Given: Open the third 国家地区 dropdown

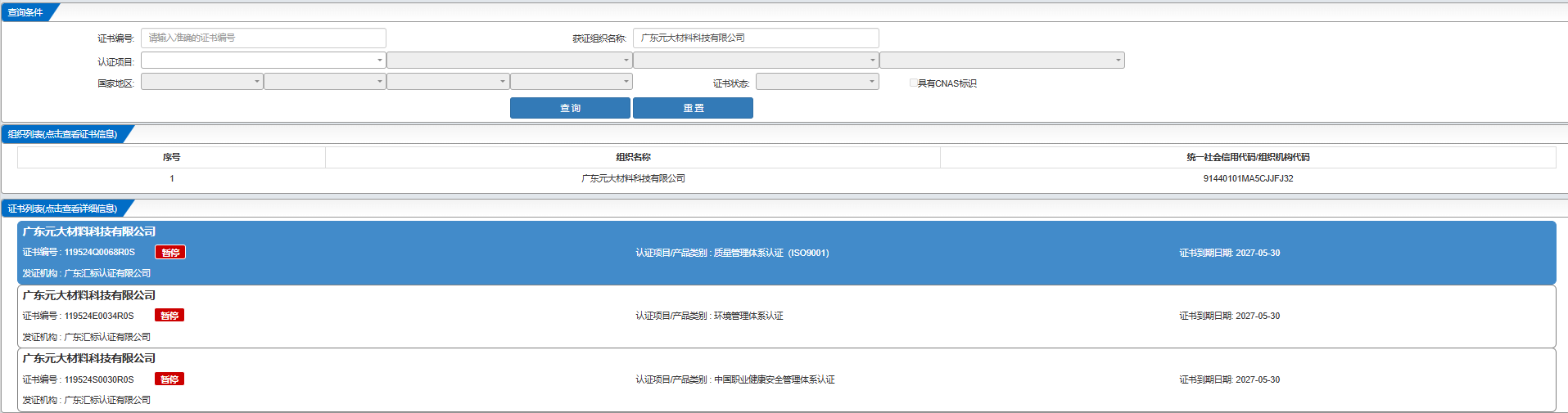Looking at the screenshot, I should coord(448,82).
